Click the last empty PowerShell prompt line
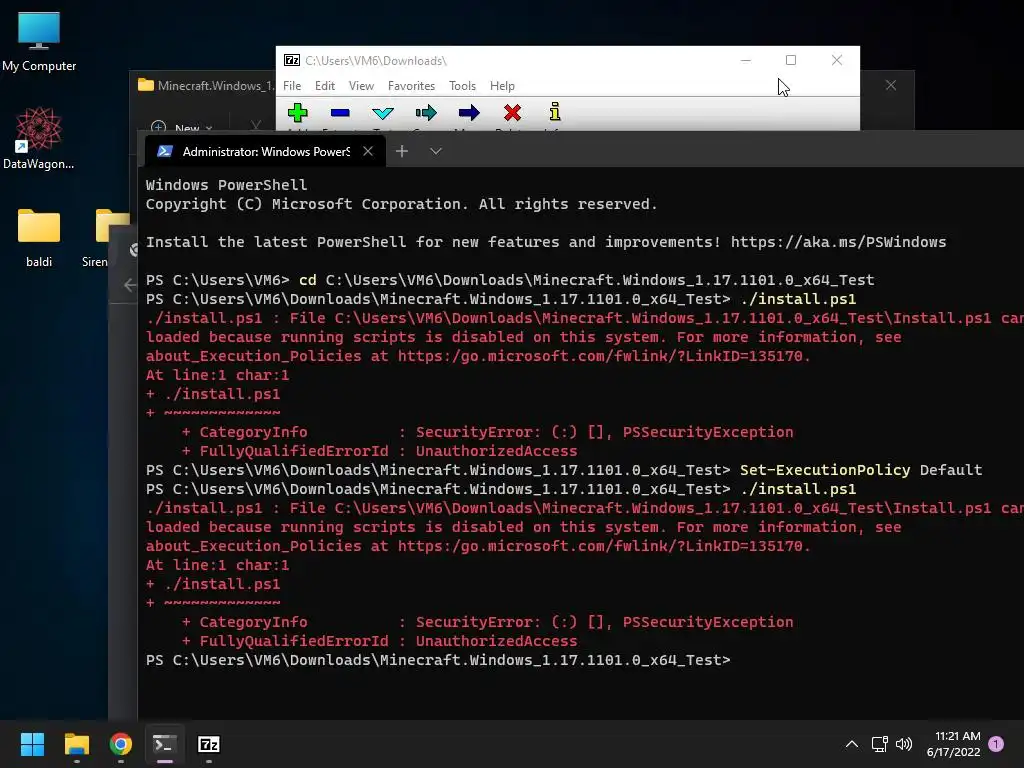Screen dimensions: 1024x768 pos(438,660)
